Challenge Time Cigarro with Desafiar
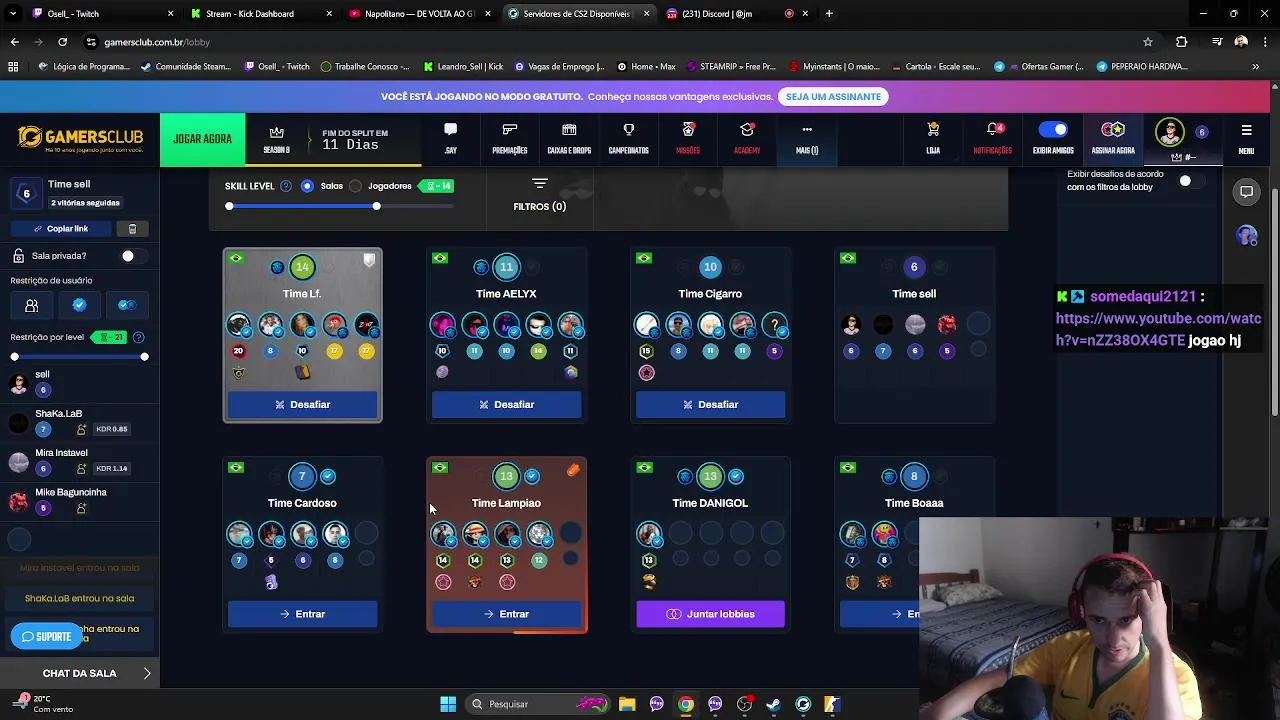Viewport: 1280px width, 720px height. coord(710,404)
